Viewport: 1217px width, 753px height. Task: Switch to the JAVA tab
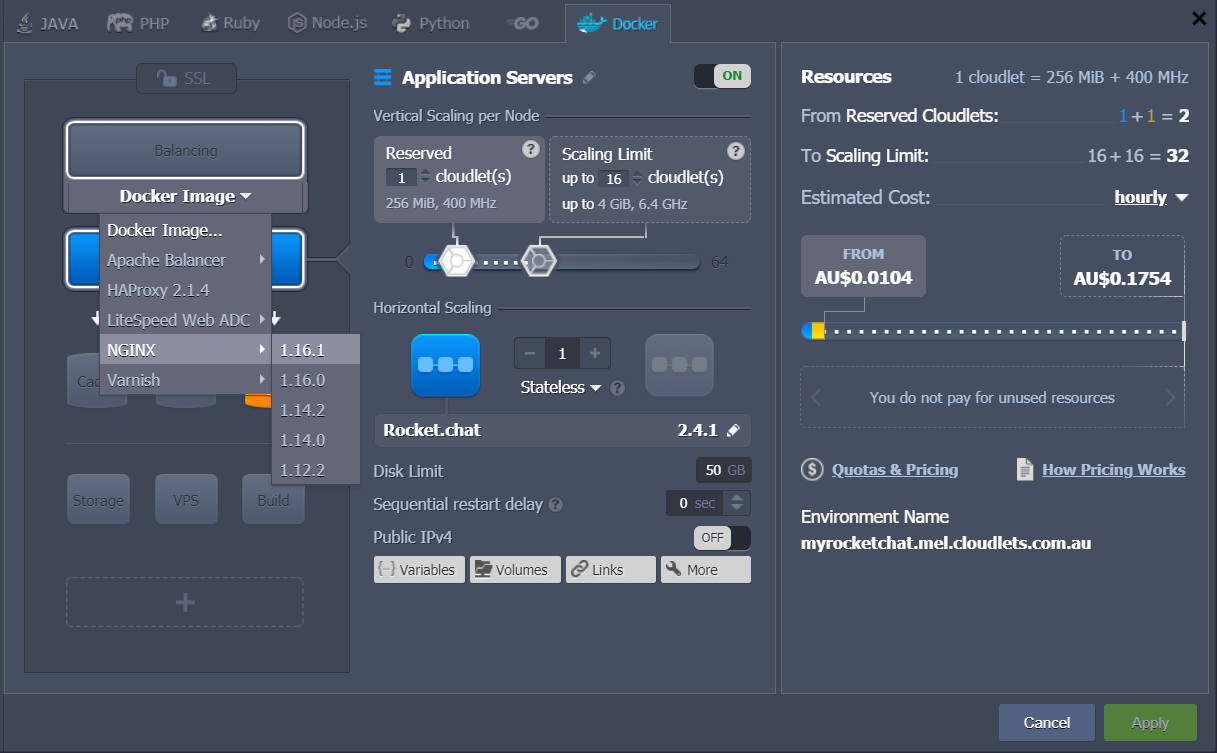tap(48, 23)
